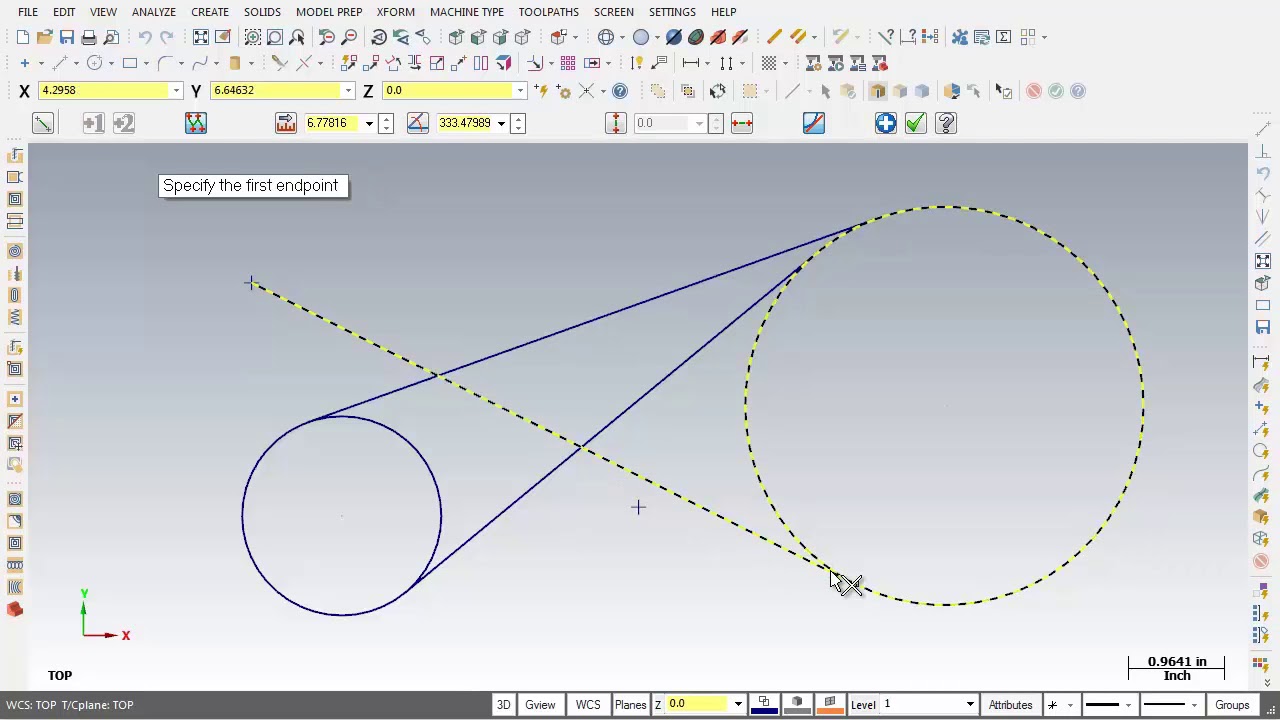Toggle the Vertical line option

tap(616, 123)
